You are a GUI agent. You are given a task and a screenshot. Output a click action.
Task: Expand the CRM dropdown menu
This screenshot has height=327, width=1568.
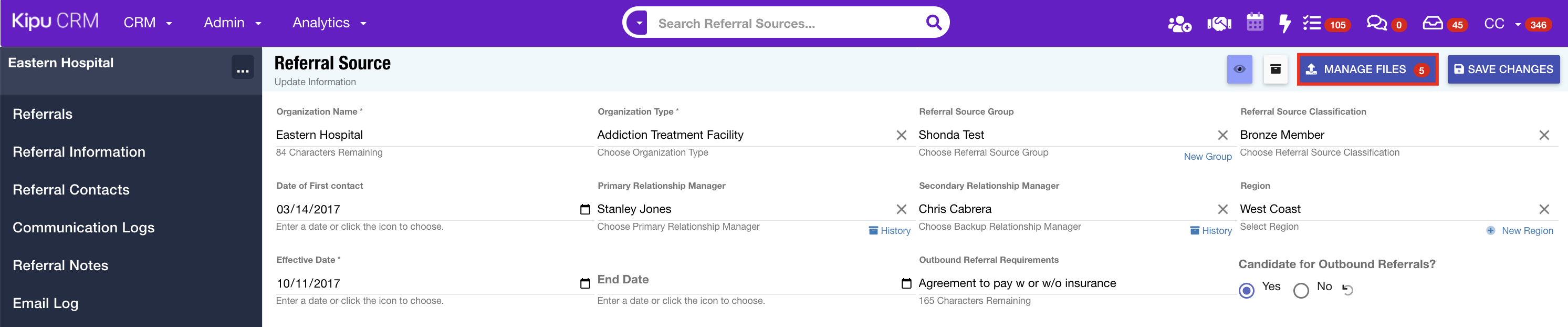[148, 23]
